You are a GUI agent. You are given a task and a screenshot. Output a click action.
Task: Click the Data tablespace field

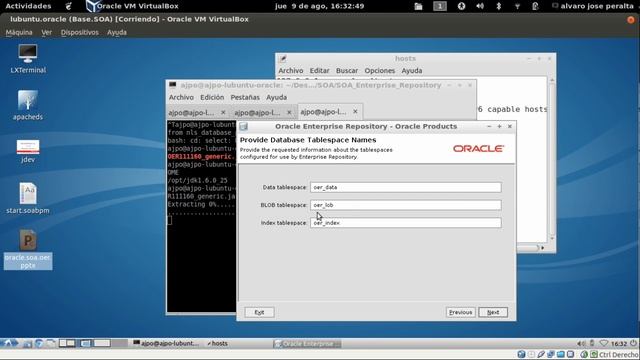(x=405, y=187)
